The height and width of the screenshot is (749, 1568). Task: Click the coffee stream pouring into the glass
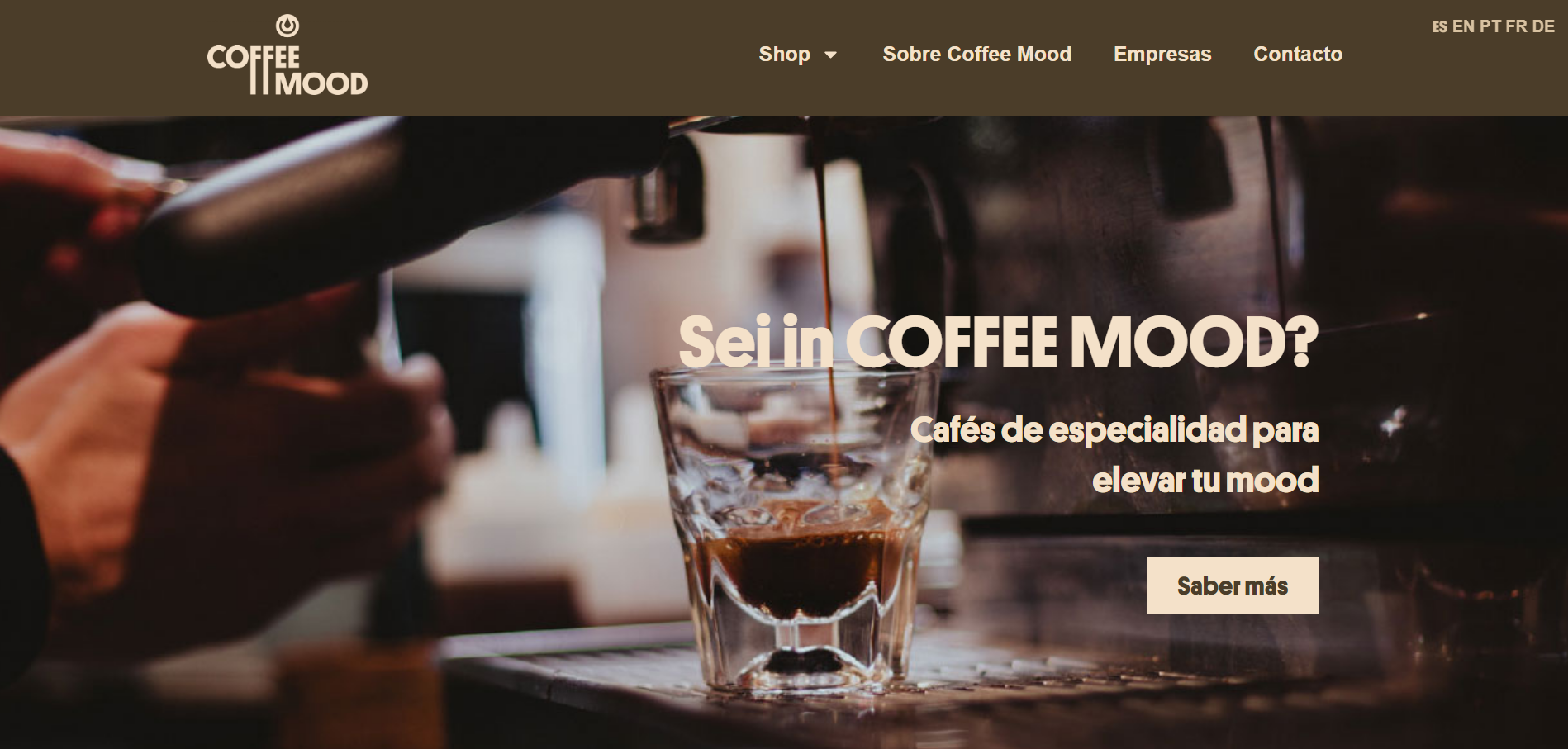pos(826,314)
